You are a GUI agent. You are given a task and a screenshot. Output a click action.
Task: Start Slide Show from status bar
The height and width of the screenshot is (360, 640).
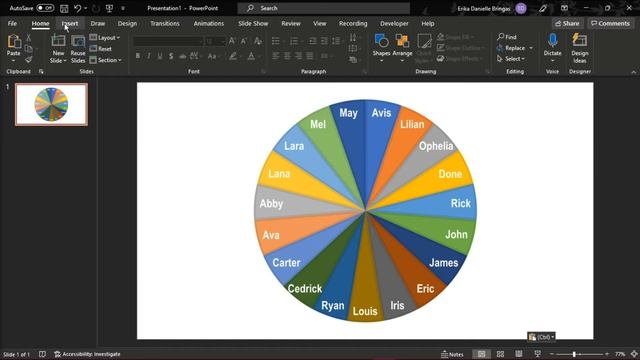point(538,354)
